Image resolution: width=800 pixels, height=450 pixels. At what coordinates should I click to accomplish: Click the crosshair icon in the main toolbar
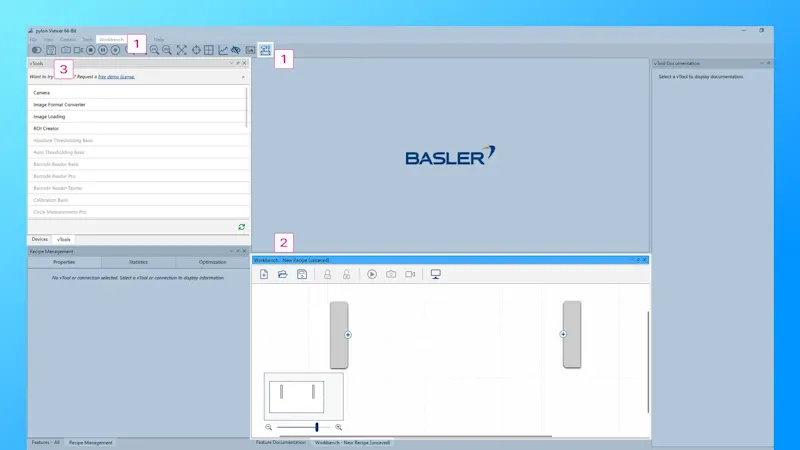coord(196,50)
